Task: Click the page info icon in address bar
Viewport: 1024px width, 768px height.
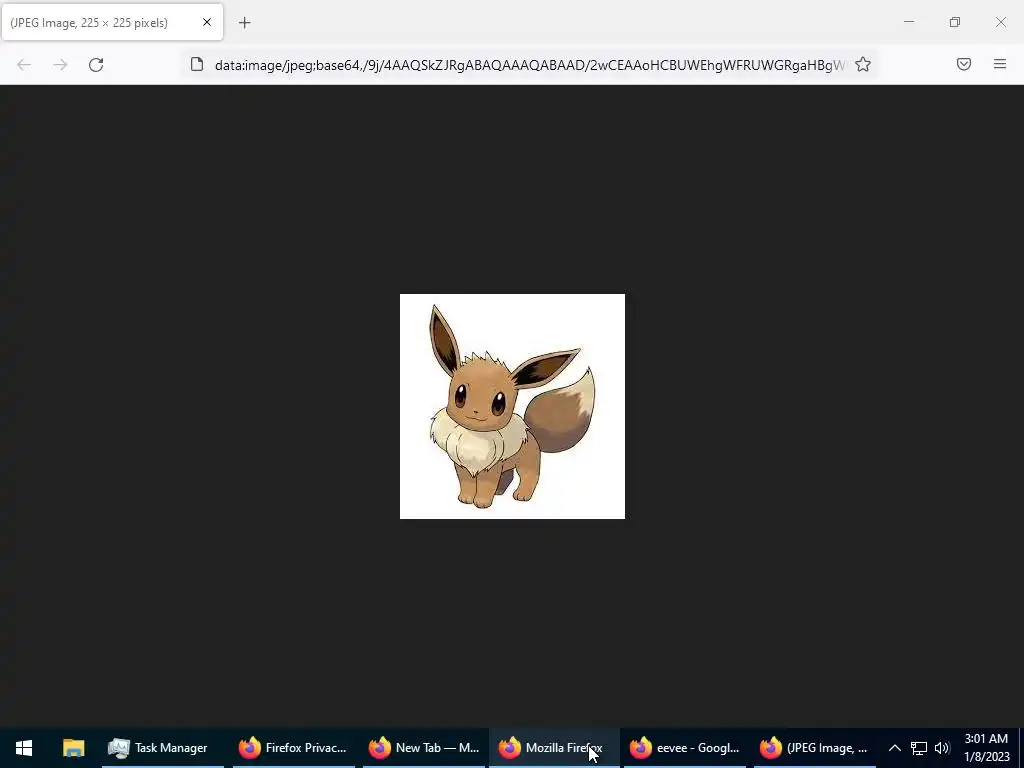Action: (x=197, y=64)
